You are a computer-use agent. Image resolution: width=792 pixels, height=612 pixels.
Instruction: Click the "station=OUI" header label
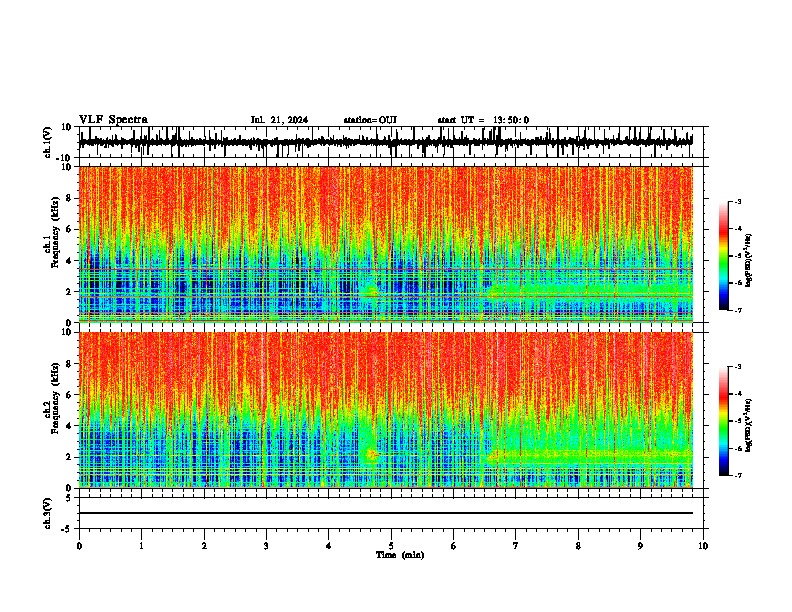click(x=370, y=120)
